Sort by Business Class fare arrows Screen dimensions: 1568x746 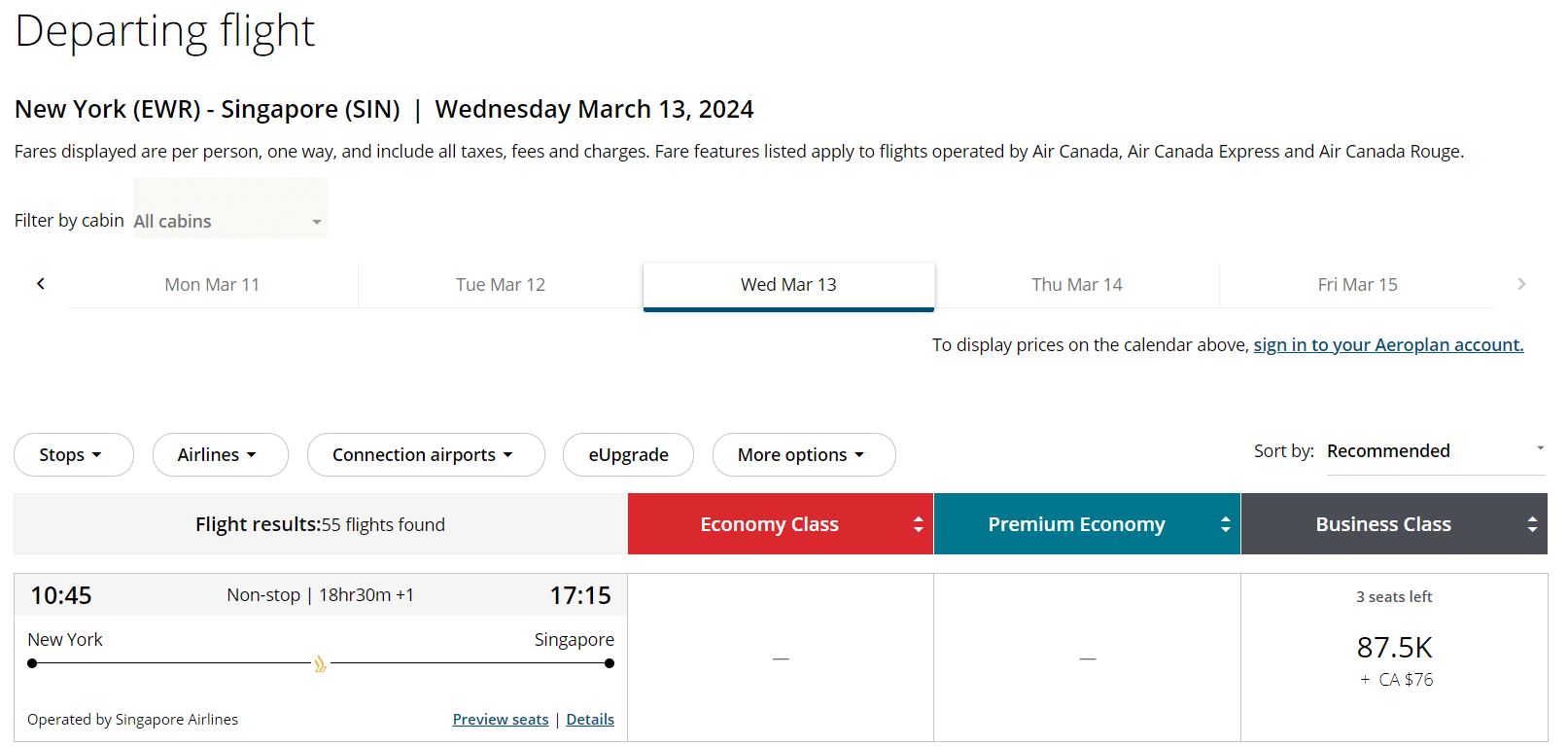(x=1532, y=524)
